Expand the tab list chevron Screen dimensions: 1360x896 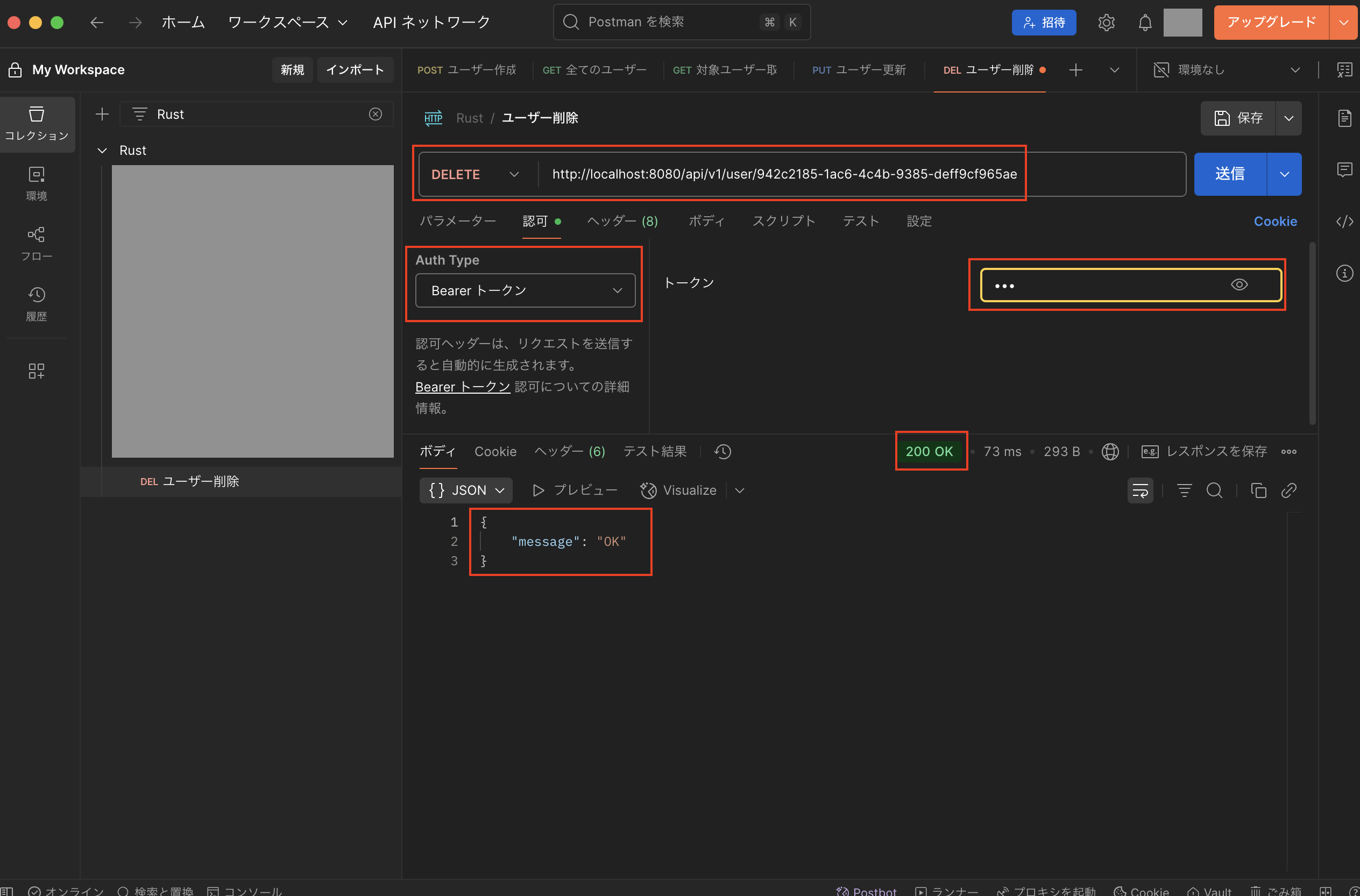1114,70
